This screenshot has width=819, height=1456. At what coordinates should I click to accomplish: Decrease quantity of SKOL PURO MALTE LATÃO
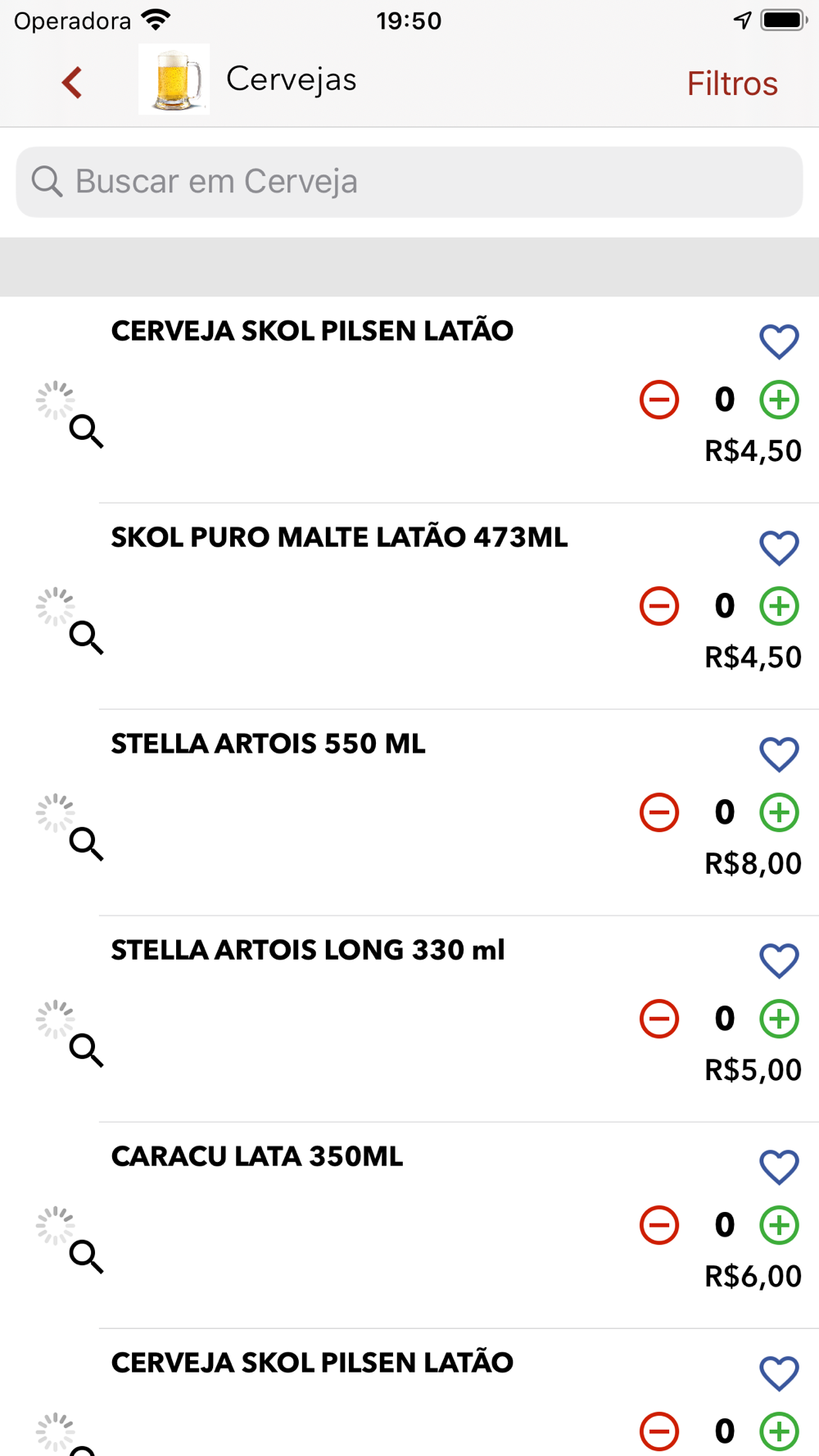coord(659,606)
